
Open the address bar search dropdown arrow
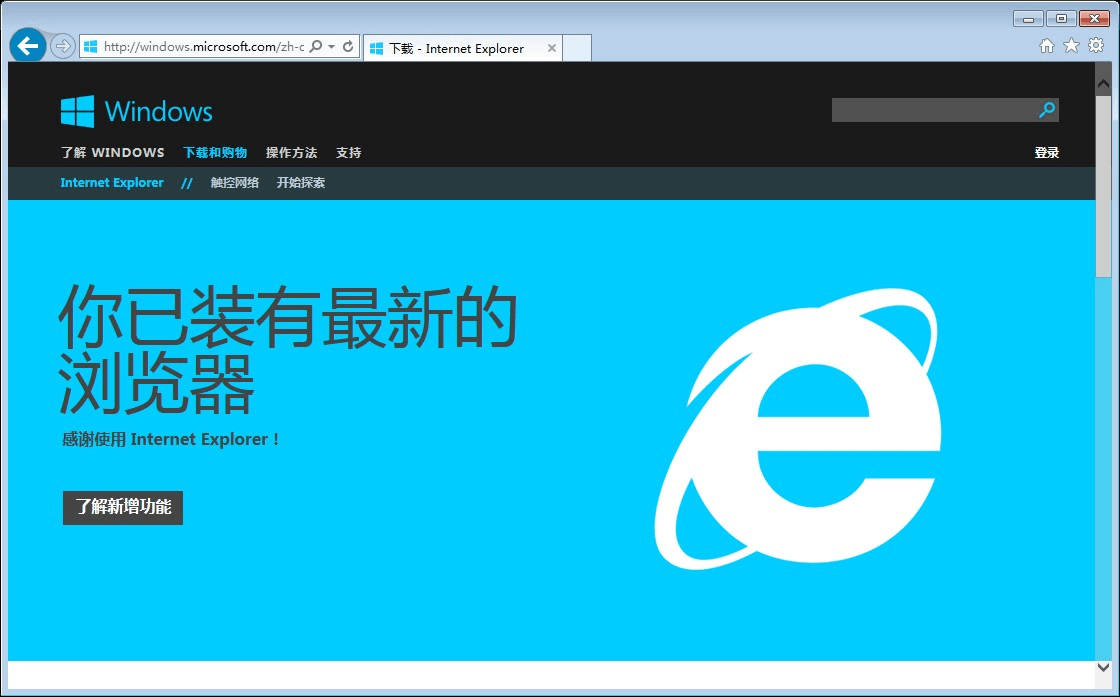point(330,47)
